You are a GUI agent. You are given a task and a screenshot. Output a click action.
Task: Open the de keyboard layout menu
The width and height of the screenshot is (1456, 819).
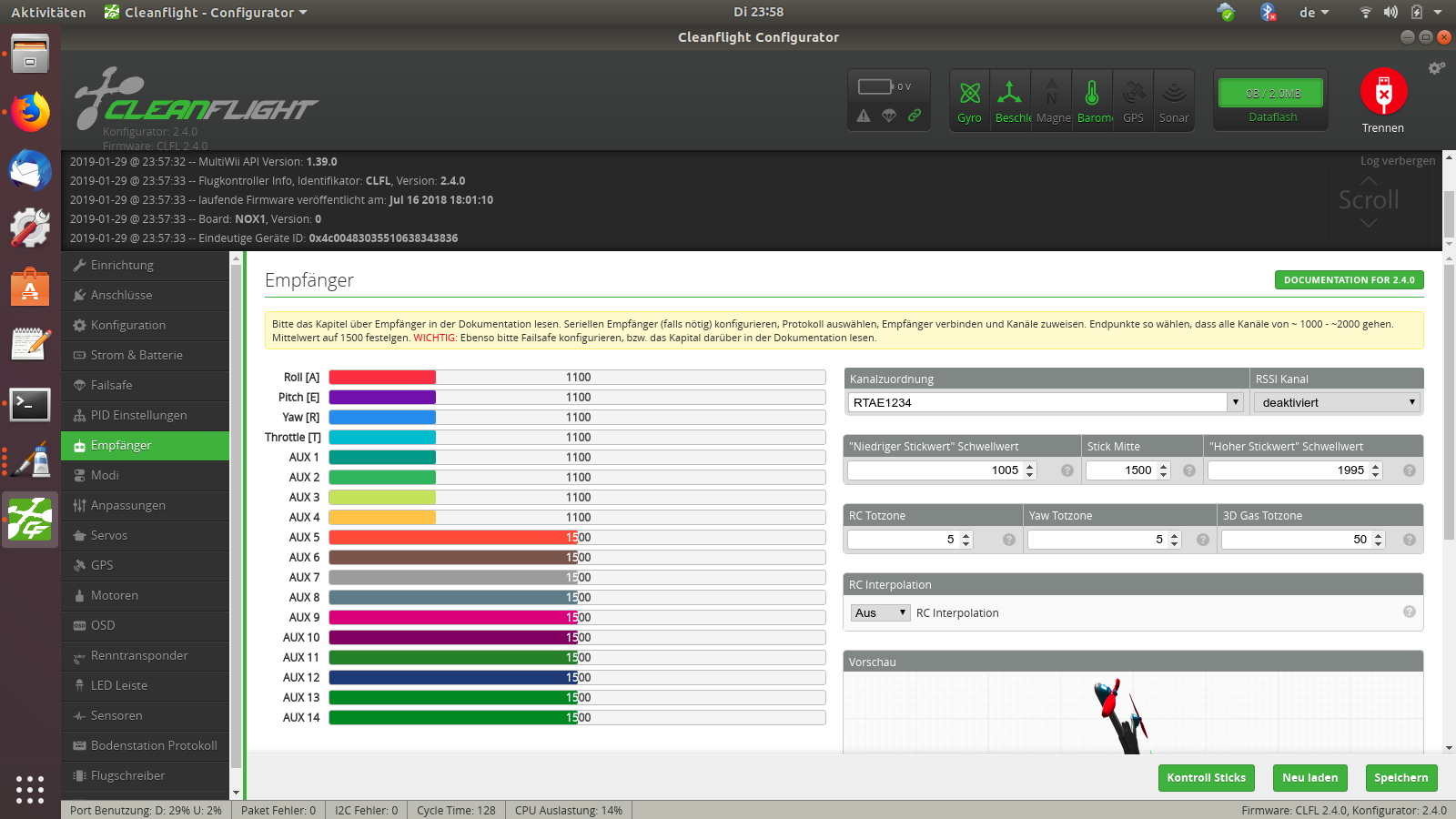click(1314, 12)
